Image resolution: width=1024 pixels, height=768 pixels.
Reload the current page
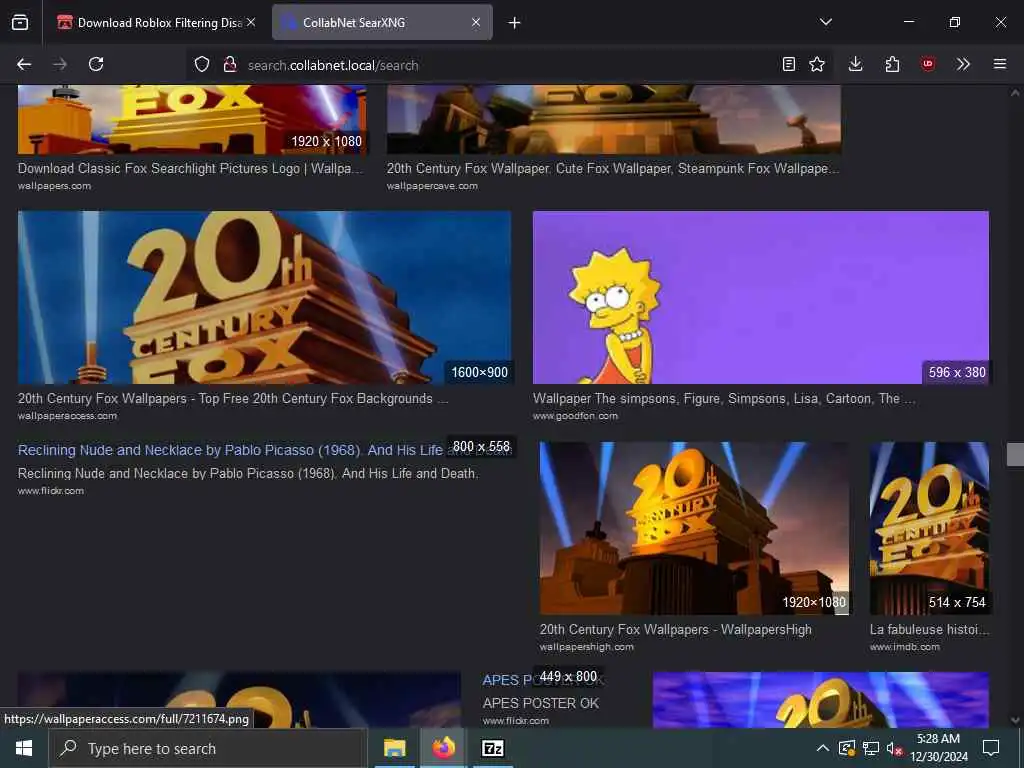pyautogui.click(x=96, y=64)
